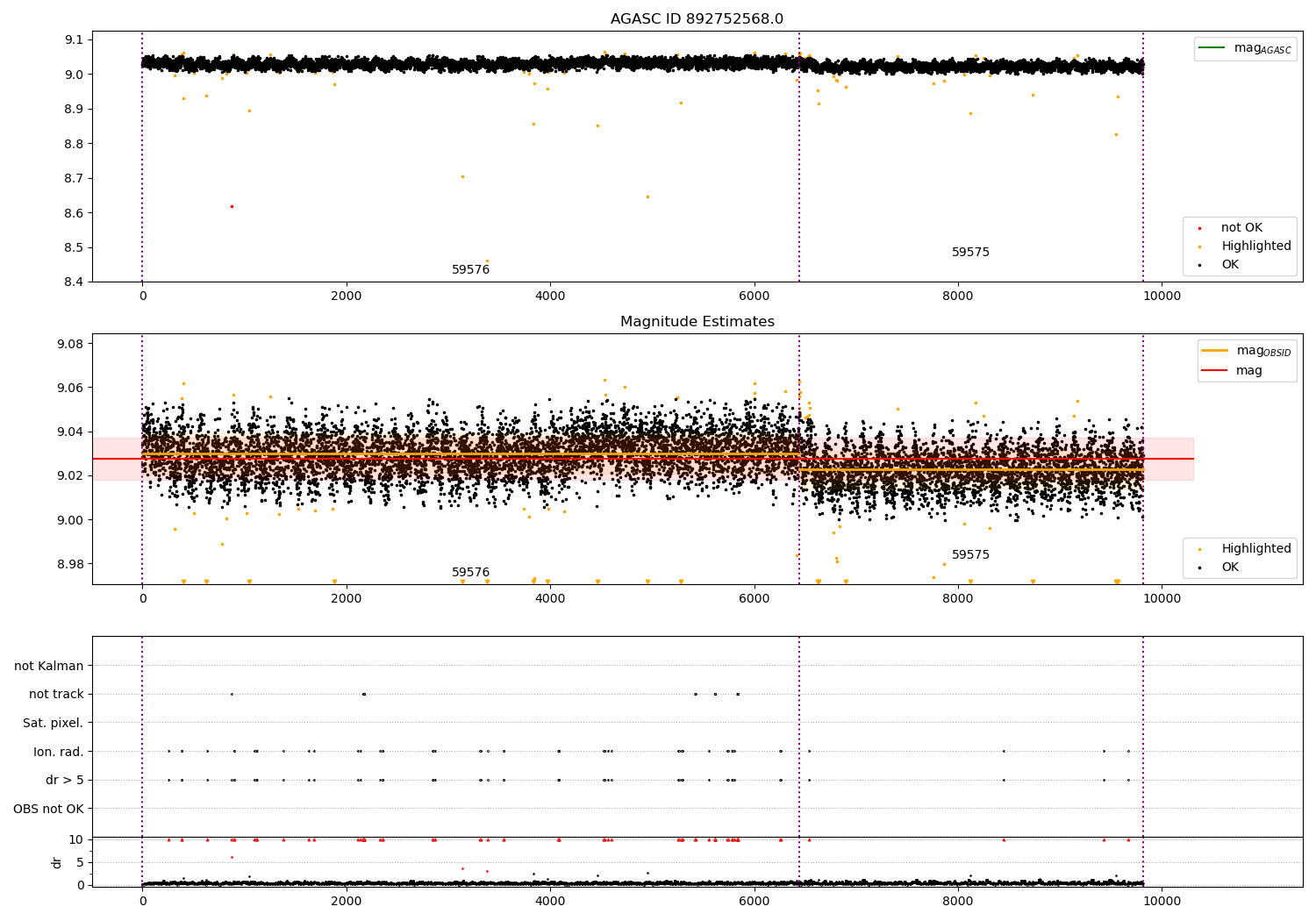Click the 'Sat. pixel.' axis label
Image resolution: width=1316 pixels, height=921 pixels.
tap(54, 724)
